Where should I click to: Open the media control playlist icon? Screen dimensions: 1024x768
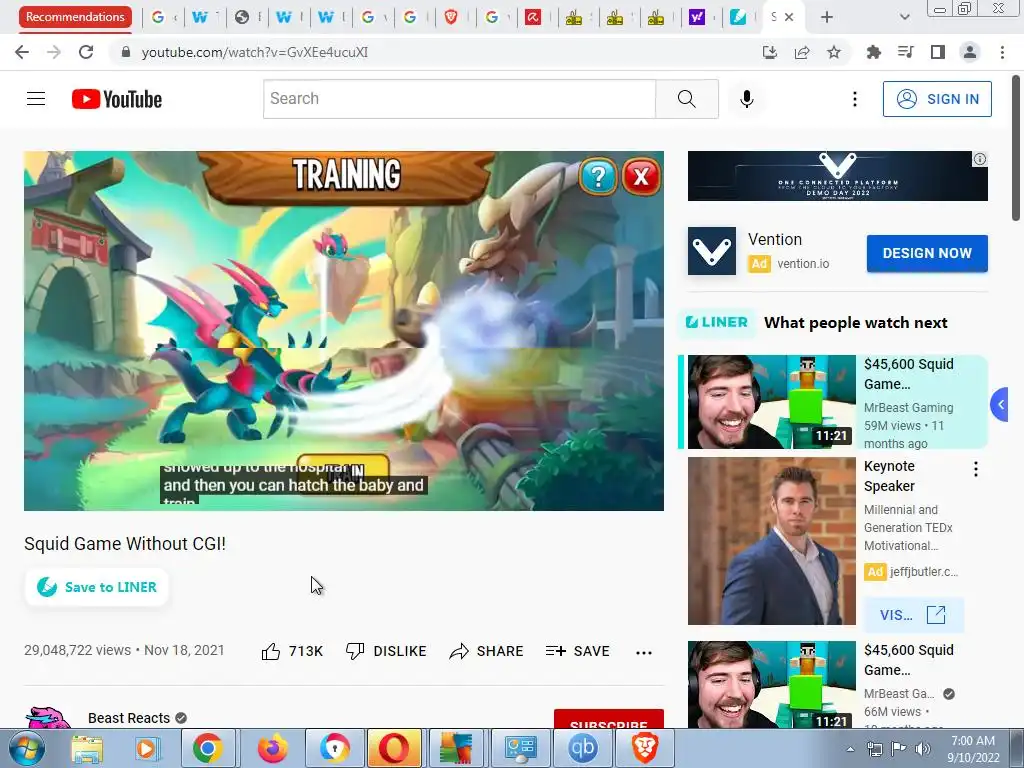[x=905, y=52]
